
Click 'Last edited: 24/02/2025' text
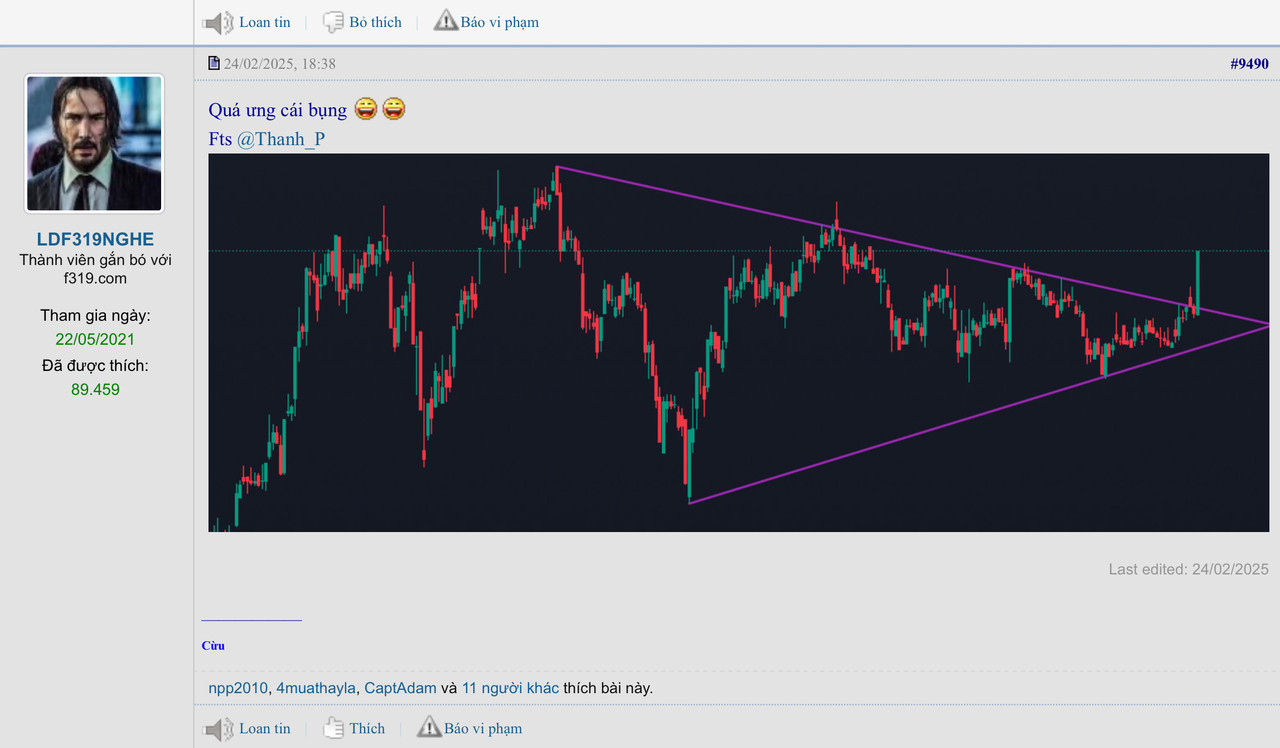(1188, 569)
